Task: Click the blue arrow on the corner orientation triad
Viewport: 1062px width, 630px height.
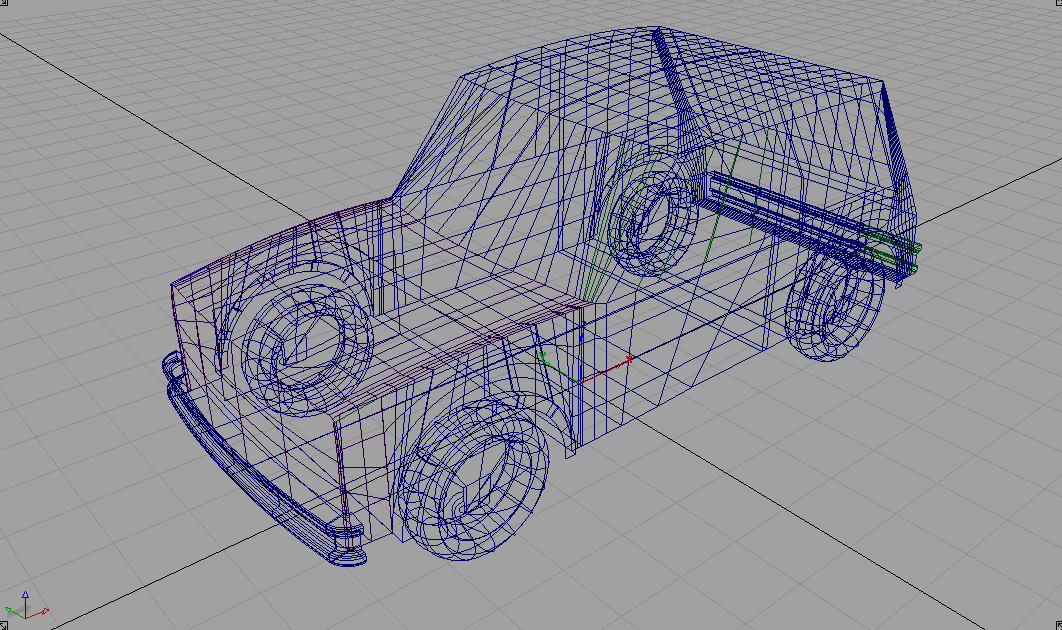Action: tap(25, 594)
